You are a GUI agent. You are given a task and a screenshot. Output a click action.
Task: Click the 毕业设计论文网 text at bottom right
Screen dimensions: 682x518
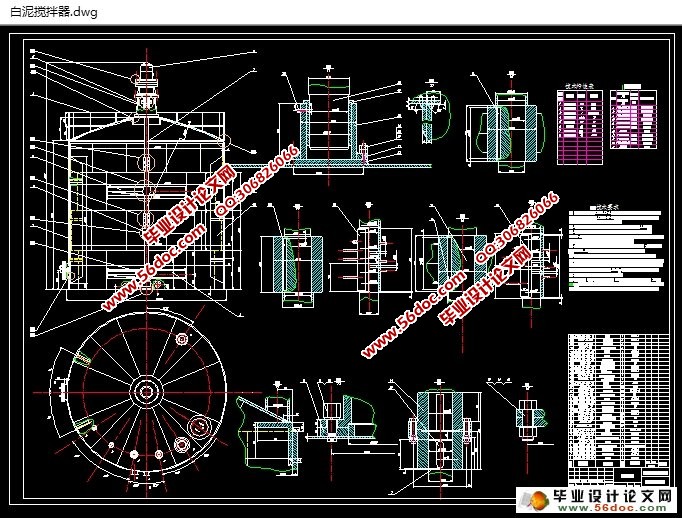click(x=619, y=497)
